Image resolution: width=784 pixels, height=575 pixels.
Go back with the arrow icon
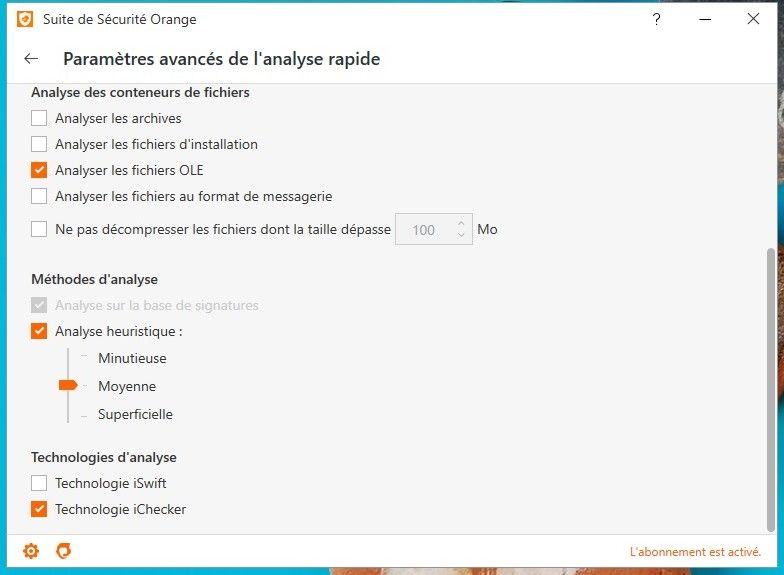tap(31, 58)
